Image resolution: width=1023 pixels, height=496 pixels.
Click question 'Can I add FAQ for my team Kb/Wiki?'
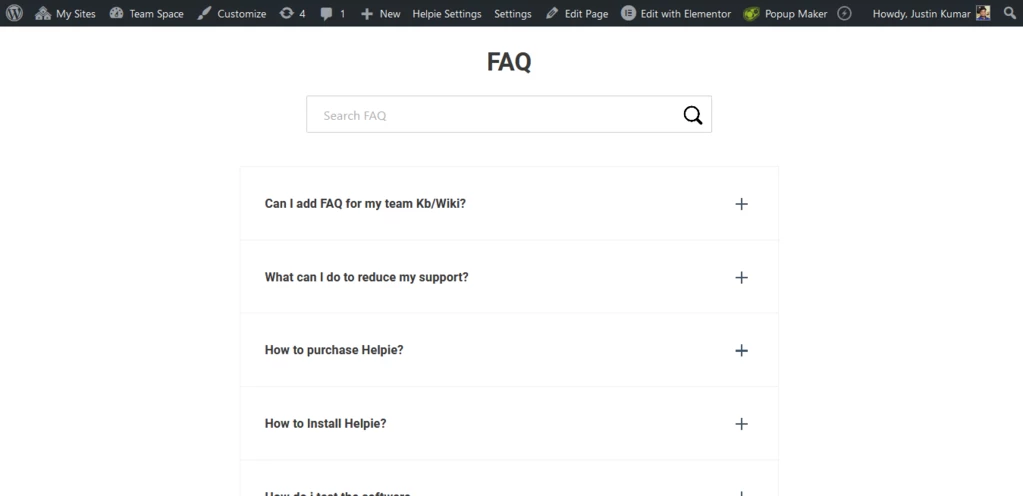point(365,204)
